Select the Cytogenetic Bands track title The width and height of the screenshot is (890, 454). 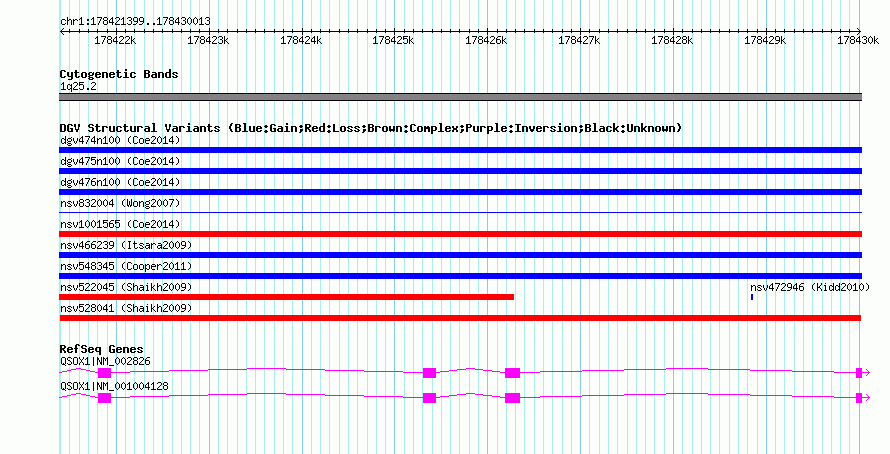[x=119, y=74]
